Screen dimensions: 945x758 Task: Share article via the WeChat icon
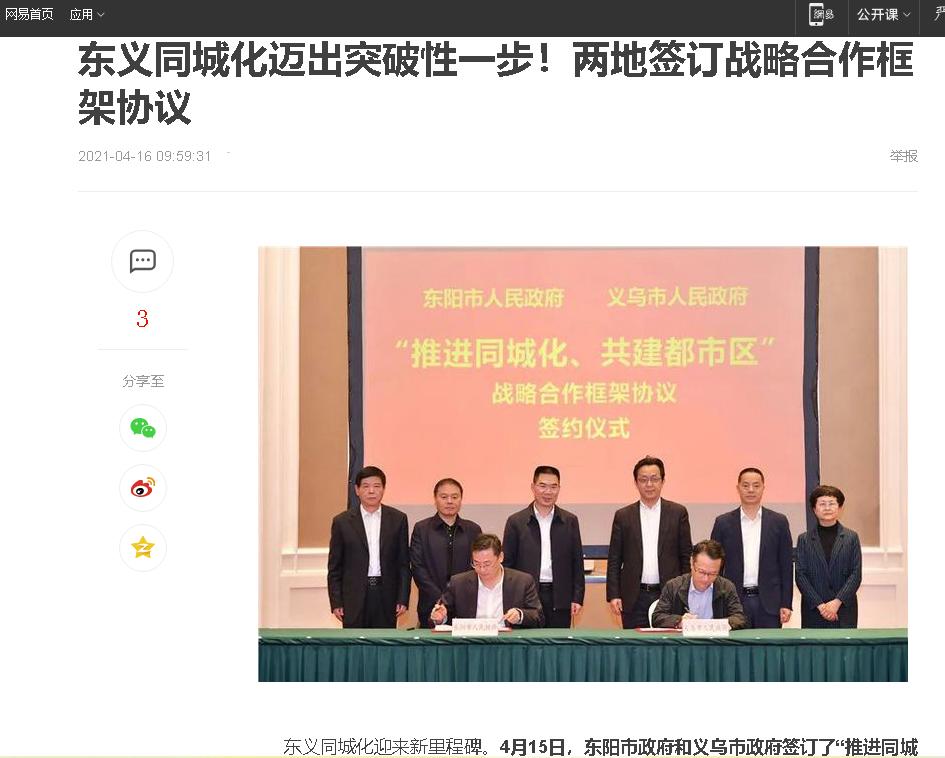pos(143,428)
